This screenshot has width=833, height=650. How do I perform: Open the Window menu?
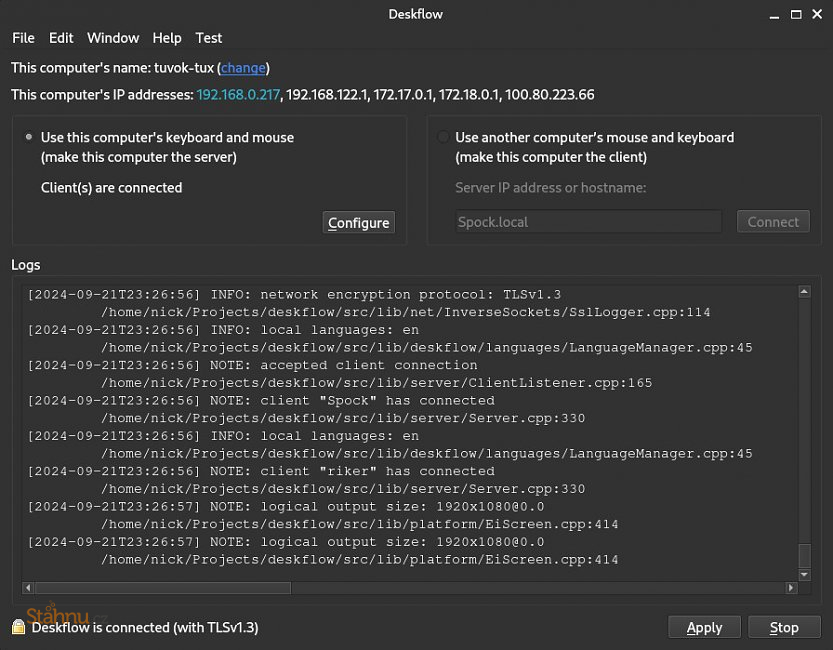112,38
